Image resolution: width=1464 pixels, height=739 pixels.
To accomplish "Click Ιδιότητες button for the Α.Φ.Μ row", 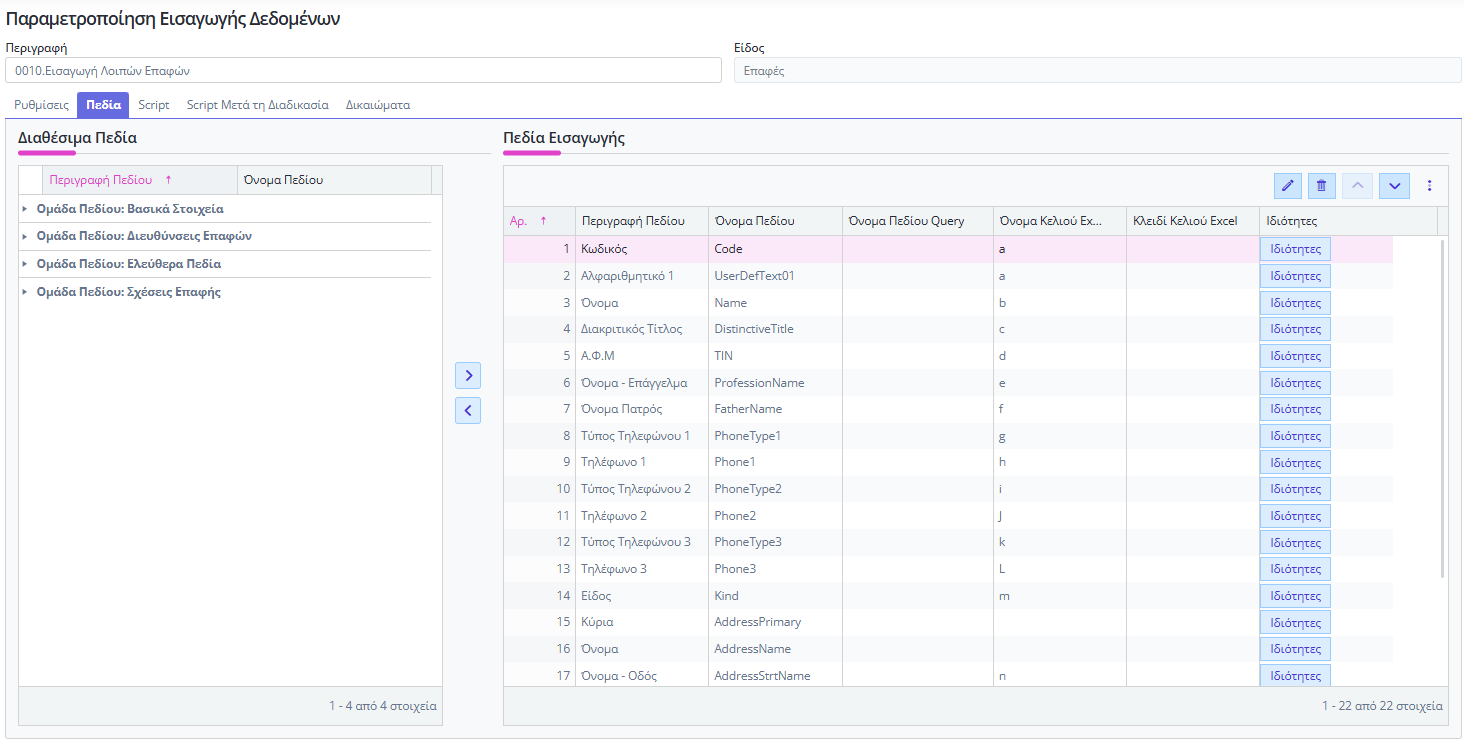I will click(1294, 356).
